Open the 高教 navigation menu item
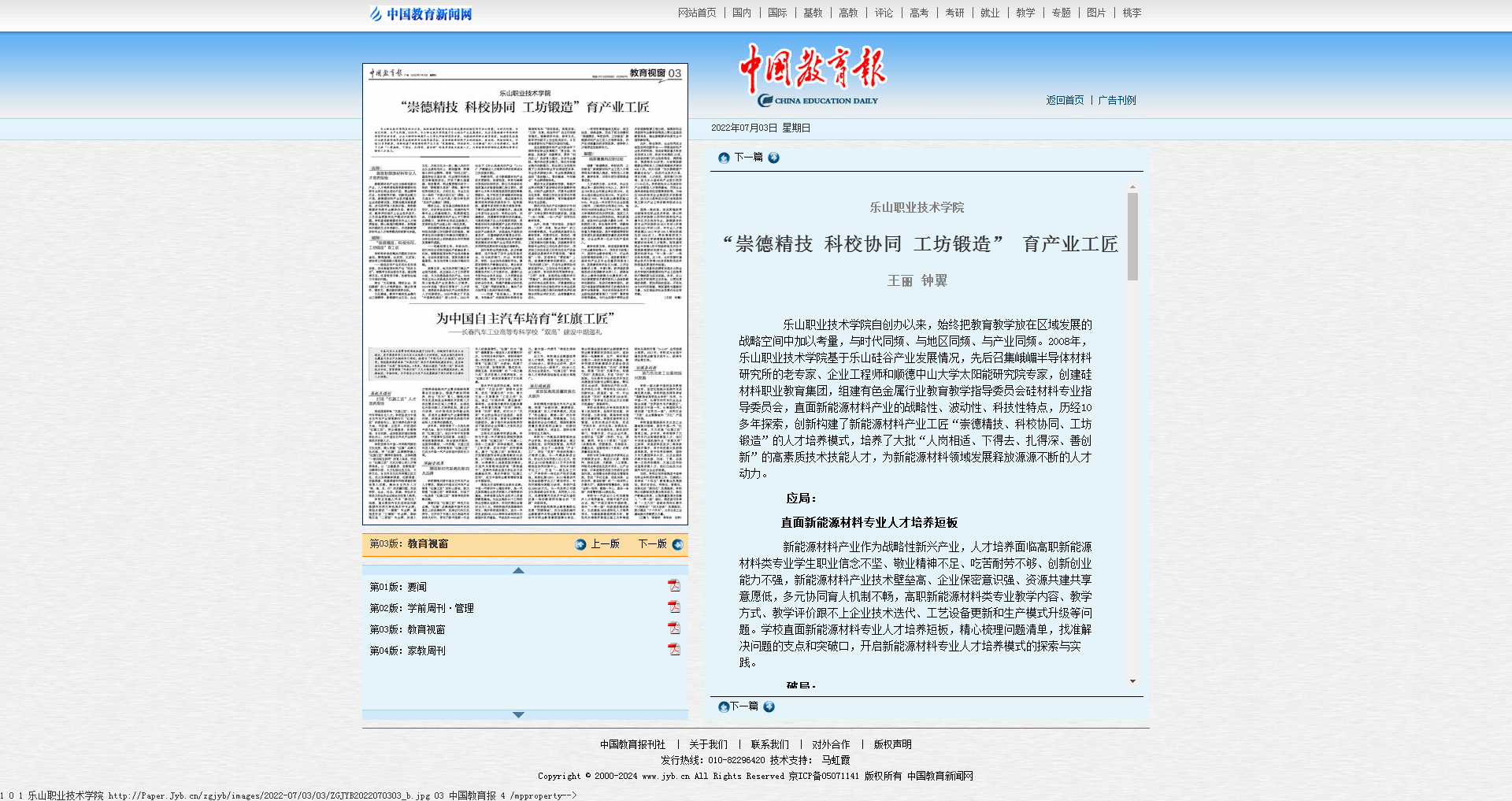The image size is (1512, 801). tap(848, 13)
